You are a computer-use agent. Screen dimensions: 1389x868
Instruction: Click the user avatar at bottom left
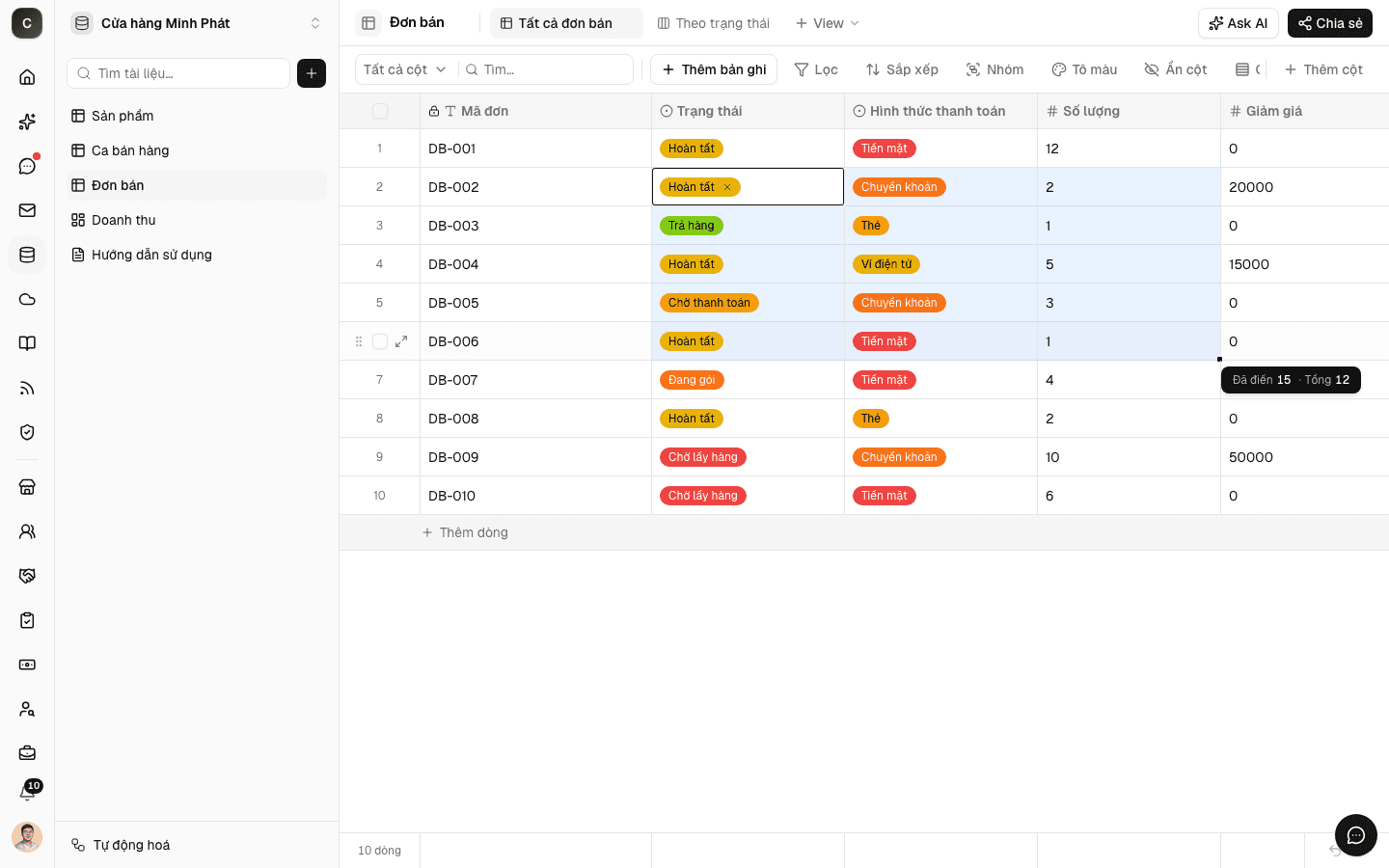tap(27, 837)
